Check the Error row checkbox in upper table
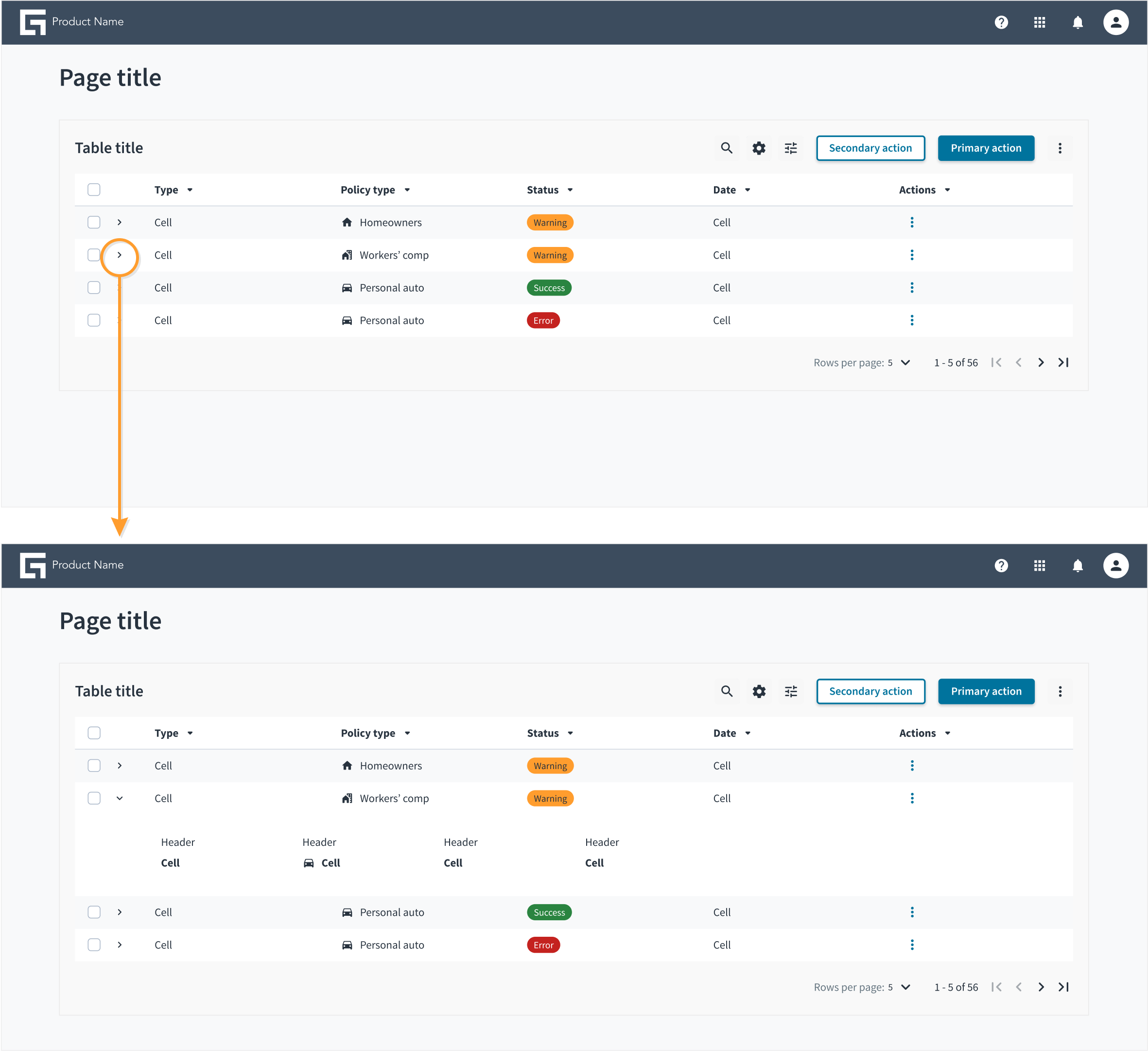This screenshot has width=1148, height=1051. [94, 320]
